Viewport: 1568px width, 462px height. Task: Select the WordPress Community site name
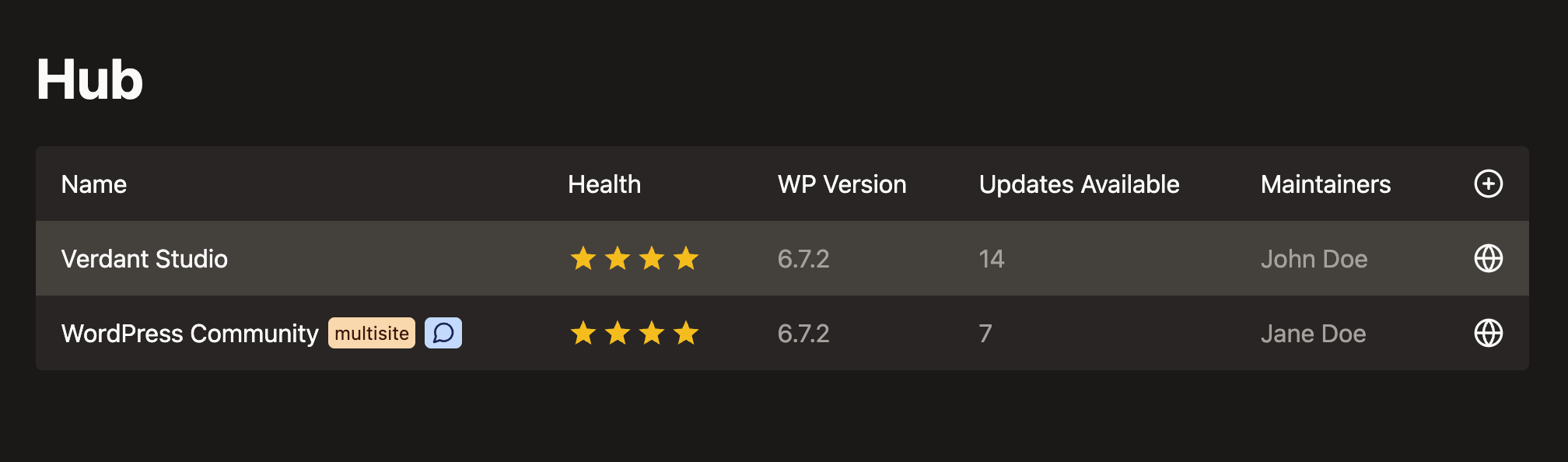point(190,334)
